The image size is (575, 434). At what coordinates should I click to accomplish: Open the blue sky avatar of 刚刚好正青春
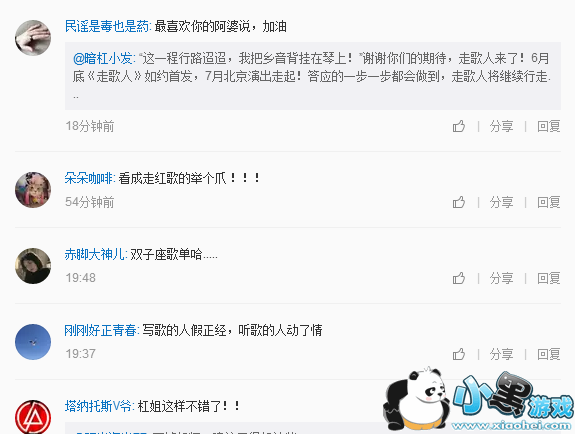click(x=33, y=342)
